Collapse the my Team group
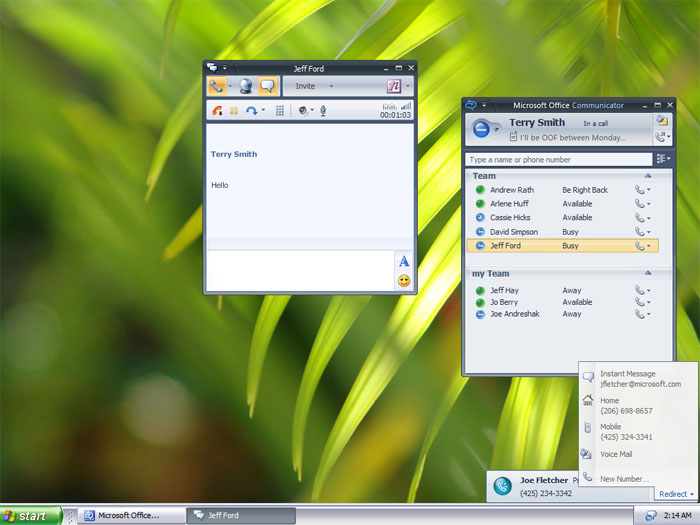Image resolution: width=700 pixels, height=525 pixels. coord(648,273)
